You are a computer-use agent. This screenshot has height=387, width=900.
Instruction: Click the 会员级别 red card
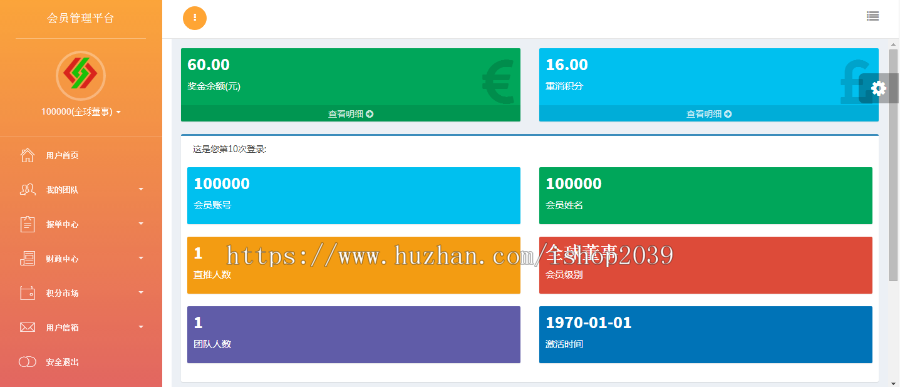click(705, 265)
